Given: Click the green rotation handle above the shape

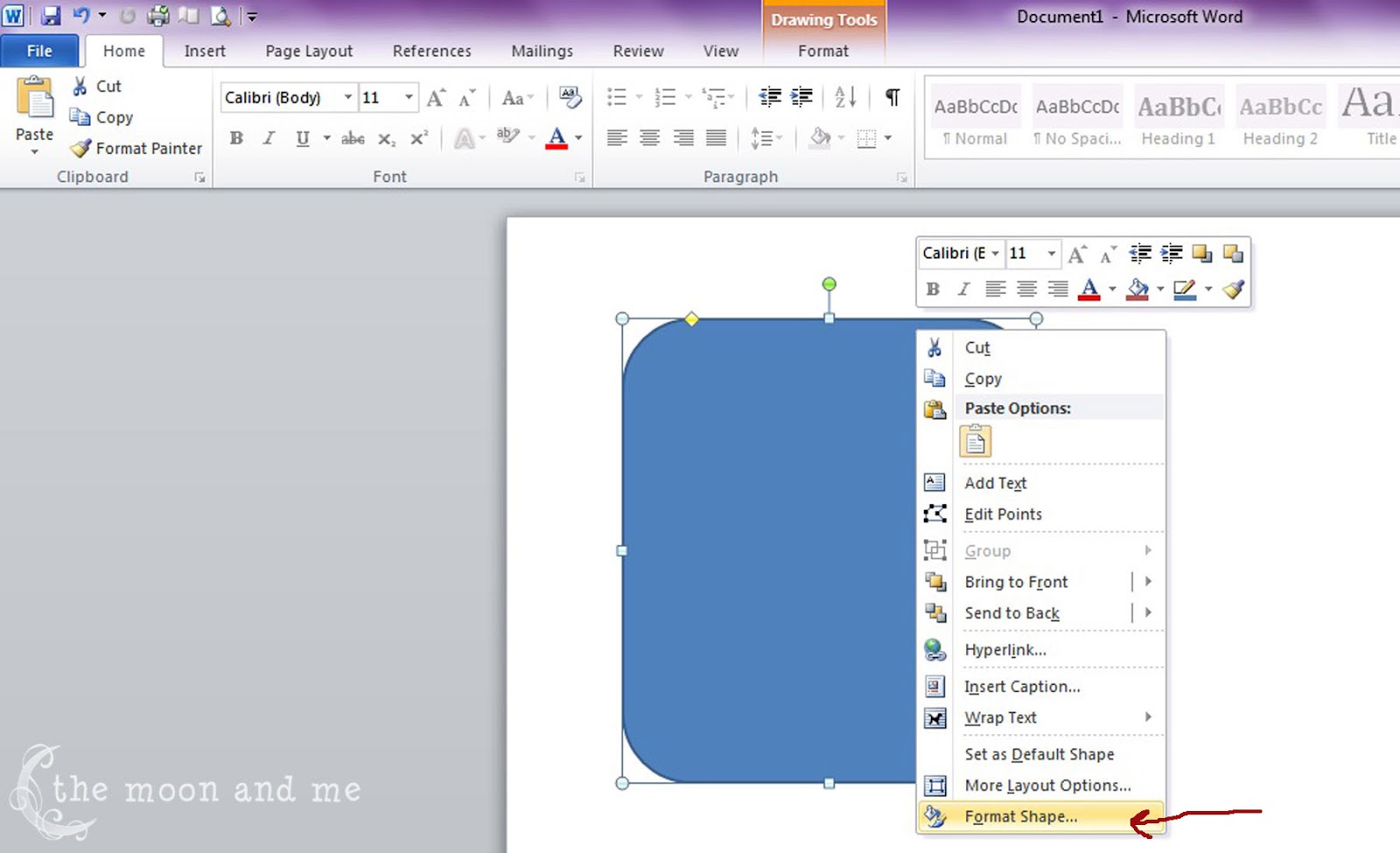Looking at the screenshot, I should 829,283.
